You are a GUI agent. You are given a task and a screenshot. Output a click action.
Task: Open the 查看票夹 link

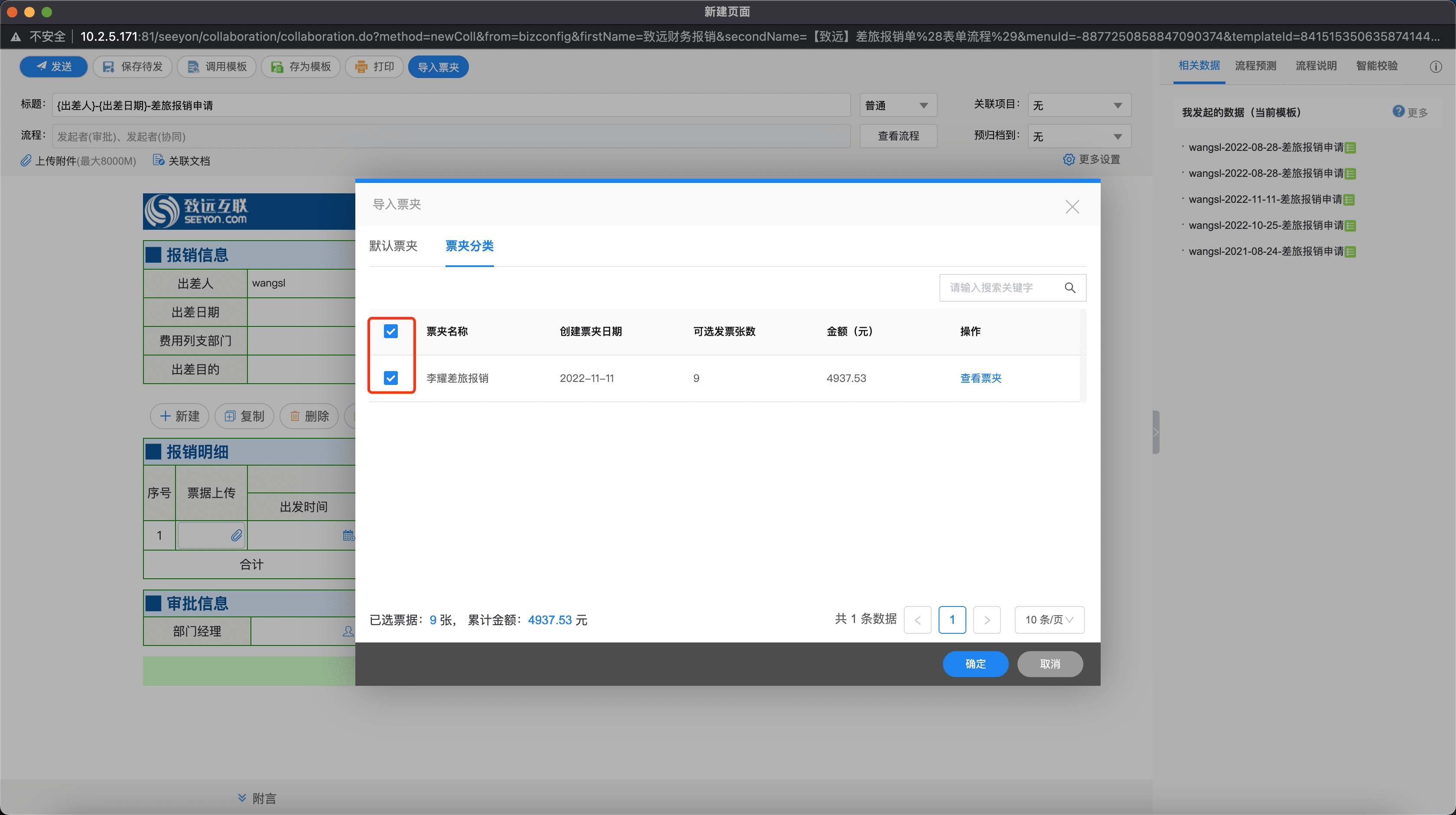981,378
